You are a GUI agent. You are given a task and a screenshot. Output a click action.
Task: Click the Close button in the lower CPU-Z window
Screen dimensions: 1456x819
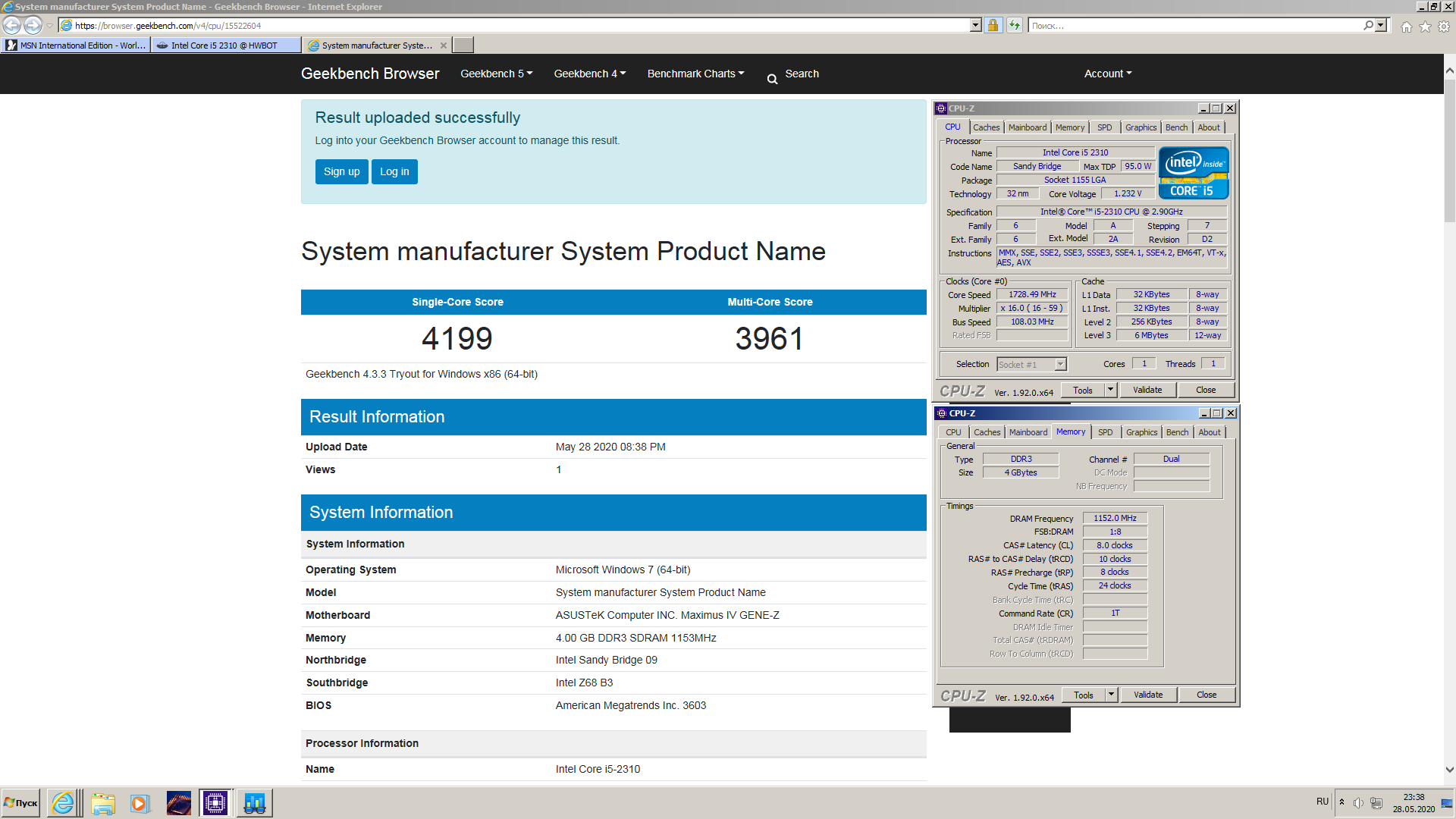(1207, 695)
